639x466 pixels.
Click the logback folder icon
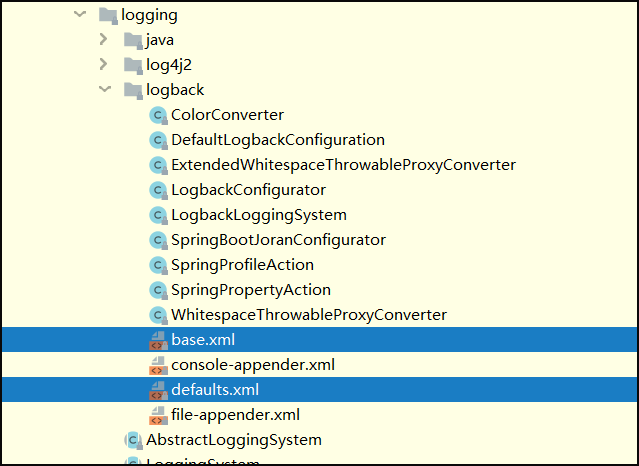133,90
